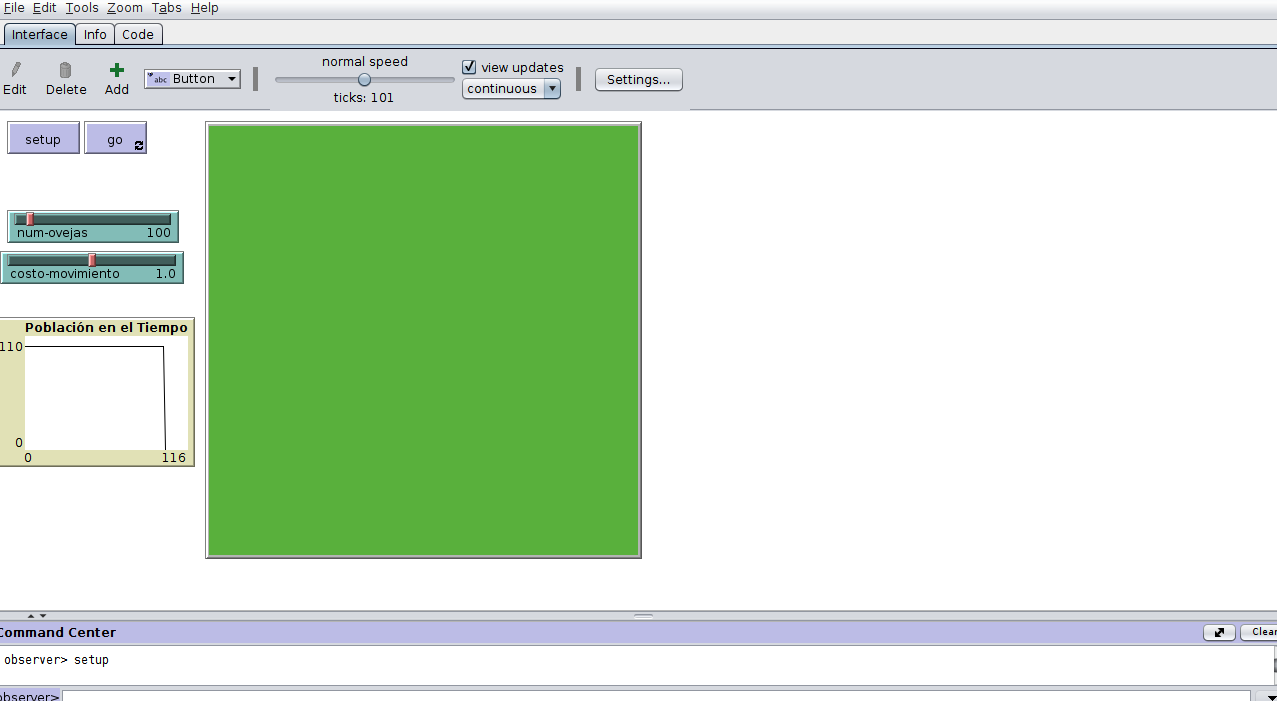The image size is (1277, 701).
Task: Click the 'observer> setup' output line
Action: point(56,660)
